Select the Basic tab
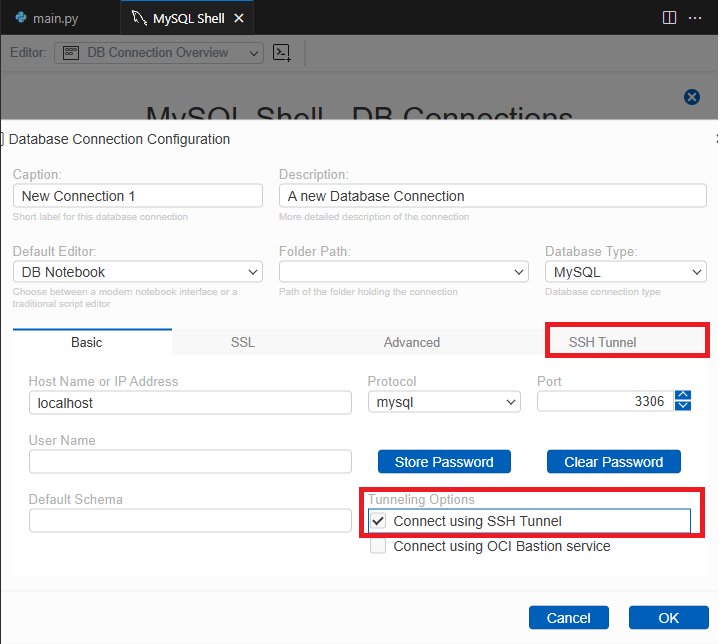725x644 pixels. [92, 342]
